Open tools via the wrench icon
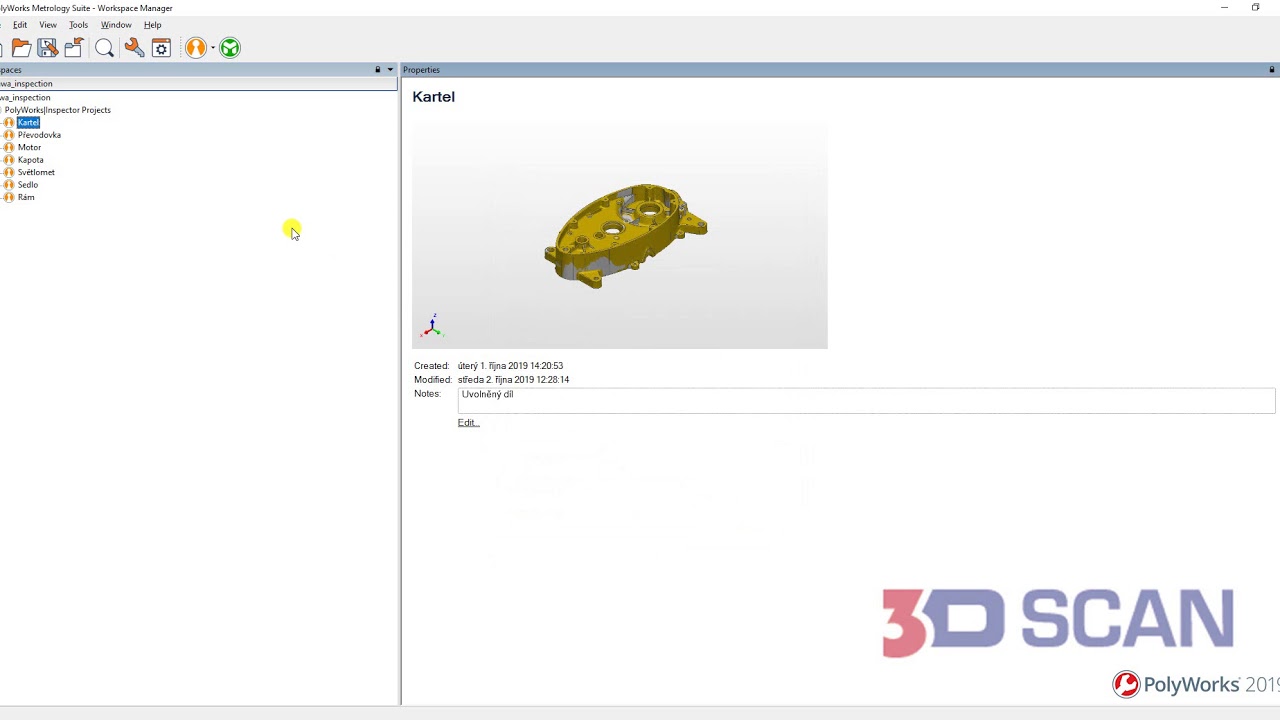Image resolution: width=1280 pixels, height=720 pixels. 133,47
